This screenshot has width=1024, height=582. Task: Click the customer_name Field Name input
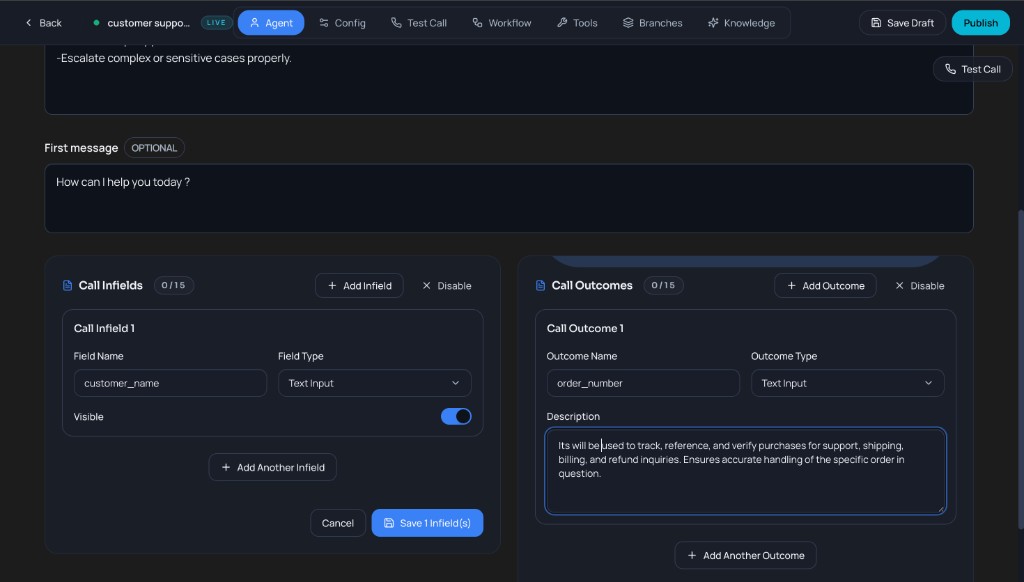click(170, 383)
